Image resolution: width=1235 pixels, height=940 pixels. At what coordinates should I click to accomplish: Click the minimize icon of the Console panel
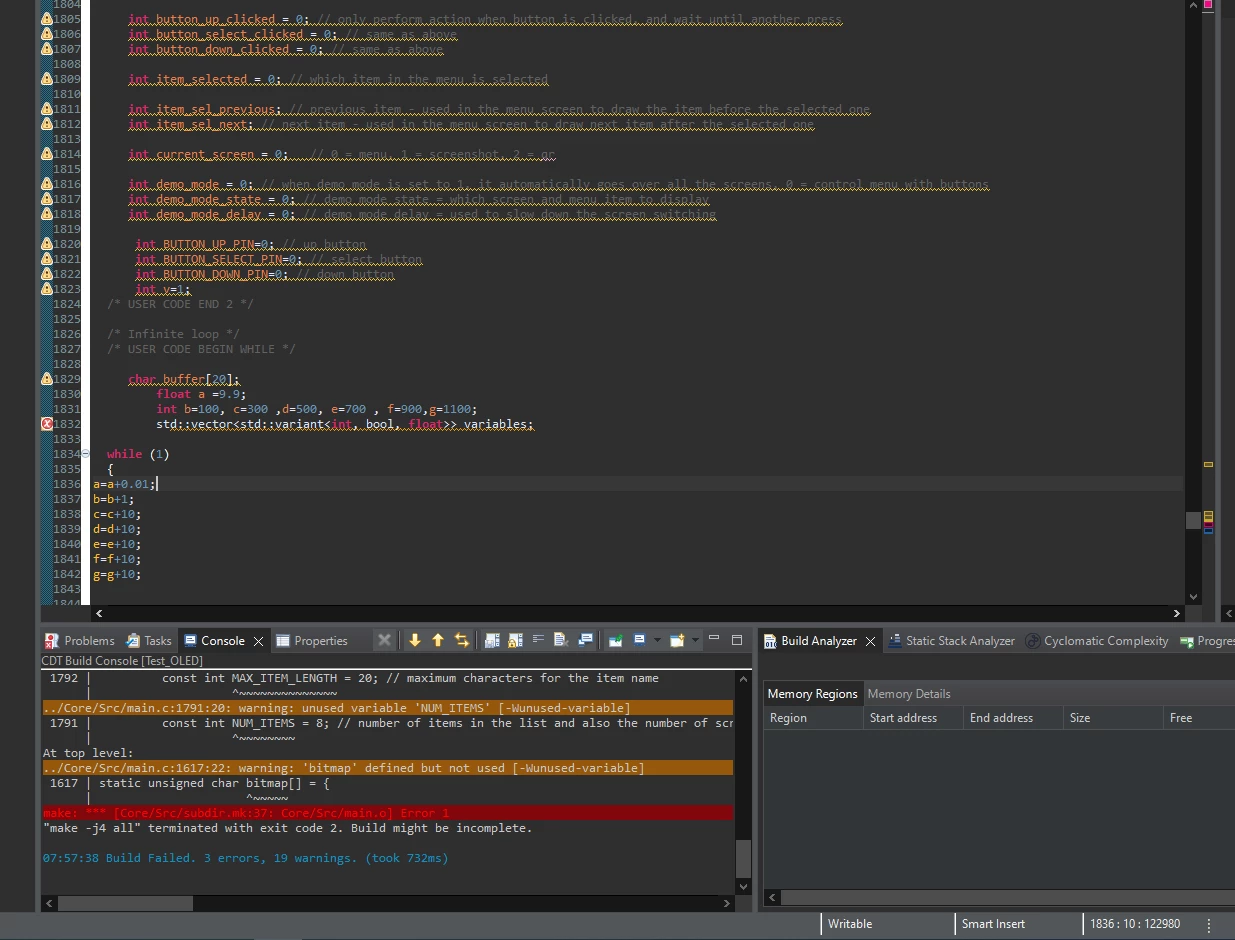pos(714,638)
